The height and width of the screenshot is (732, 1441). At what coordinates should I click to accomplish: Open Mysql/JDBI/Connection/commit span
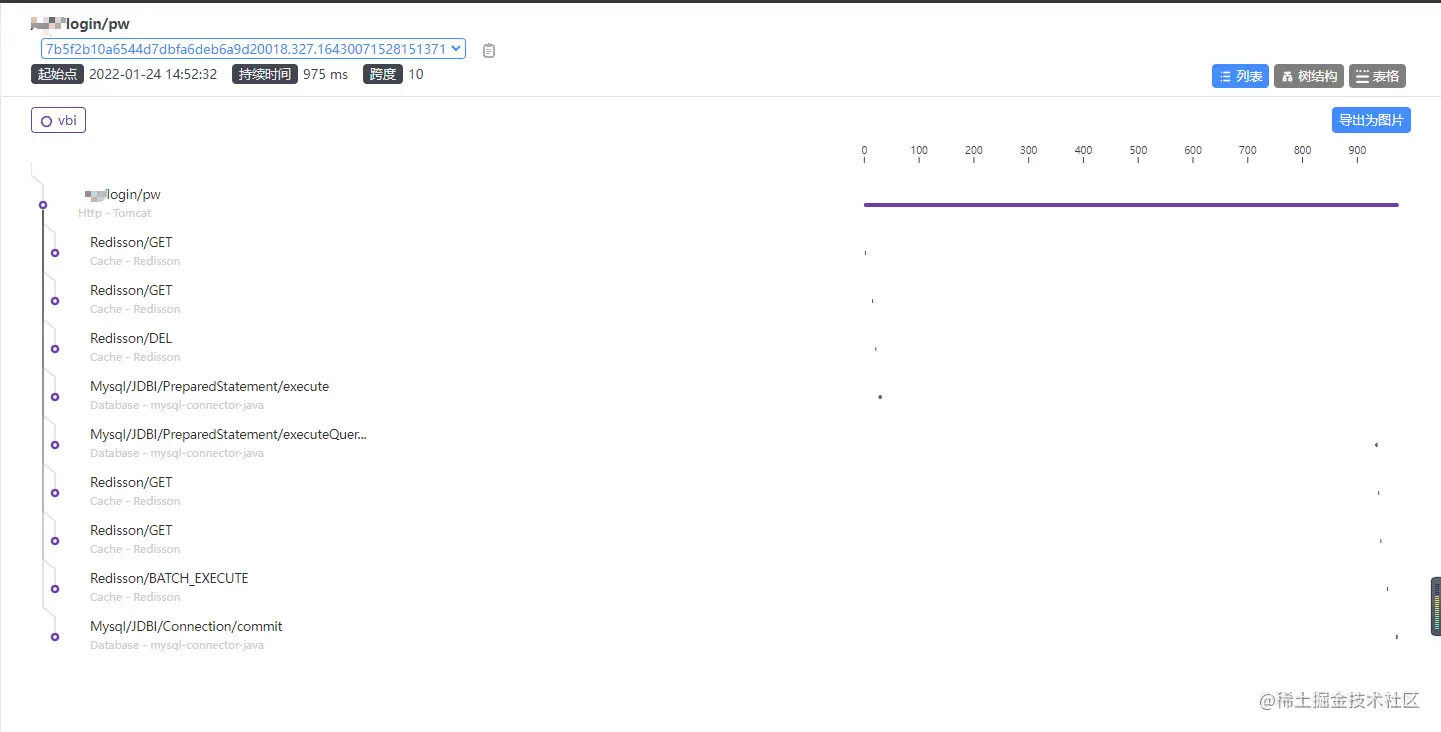[x=186, y=627]
